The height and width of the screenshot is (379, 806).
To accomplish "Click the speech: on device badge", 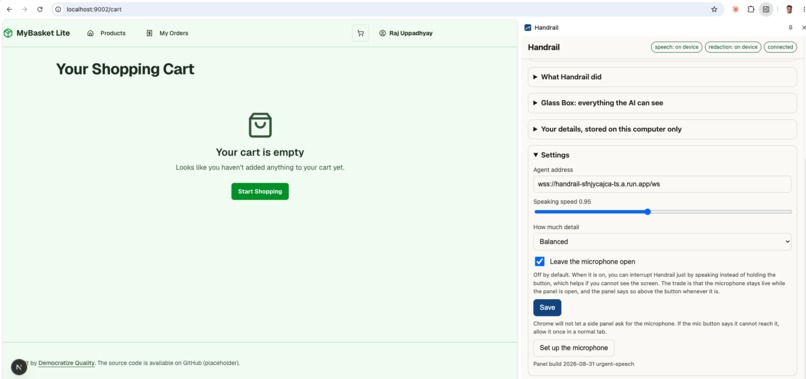I will click(x=676, y=47).
